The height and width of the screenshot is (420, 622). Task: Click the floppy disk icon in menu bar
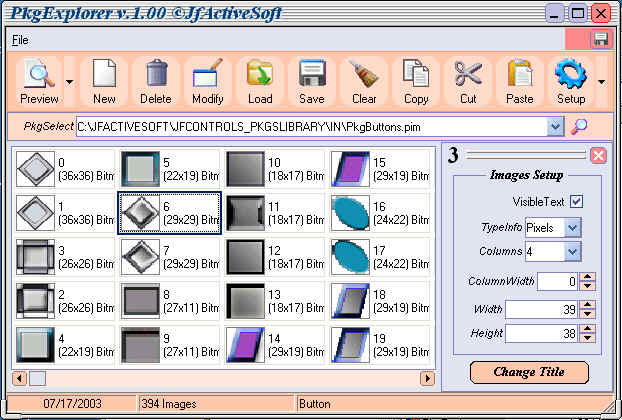pos(601,39)
